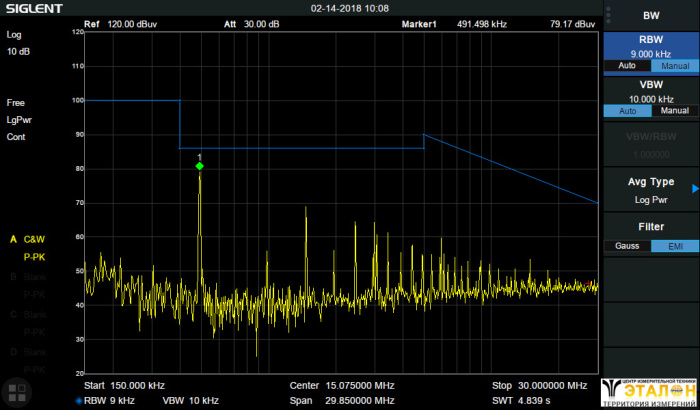Switch VBW to Manual mode

point(675,111)
